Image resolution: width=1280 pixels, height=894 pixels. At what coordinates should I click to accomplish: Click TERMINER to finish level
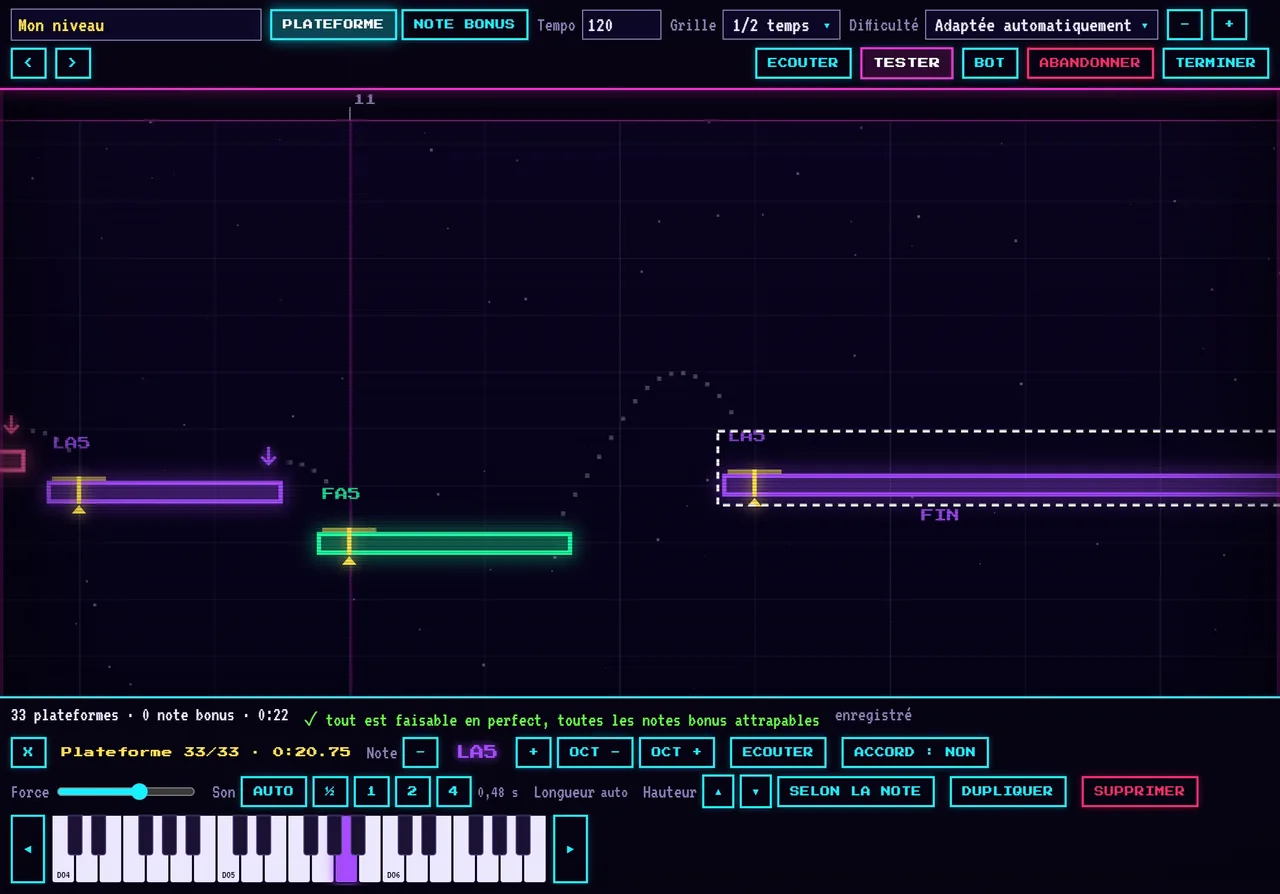1215,63
